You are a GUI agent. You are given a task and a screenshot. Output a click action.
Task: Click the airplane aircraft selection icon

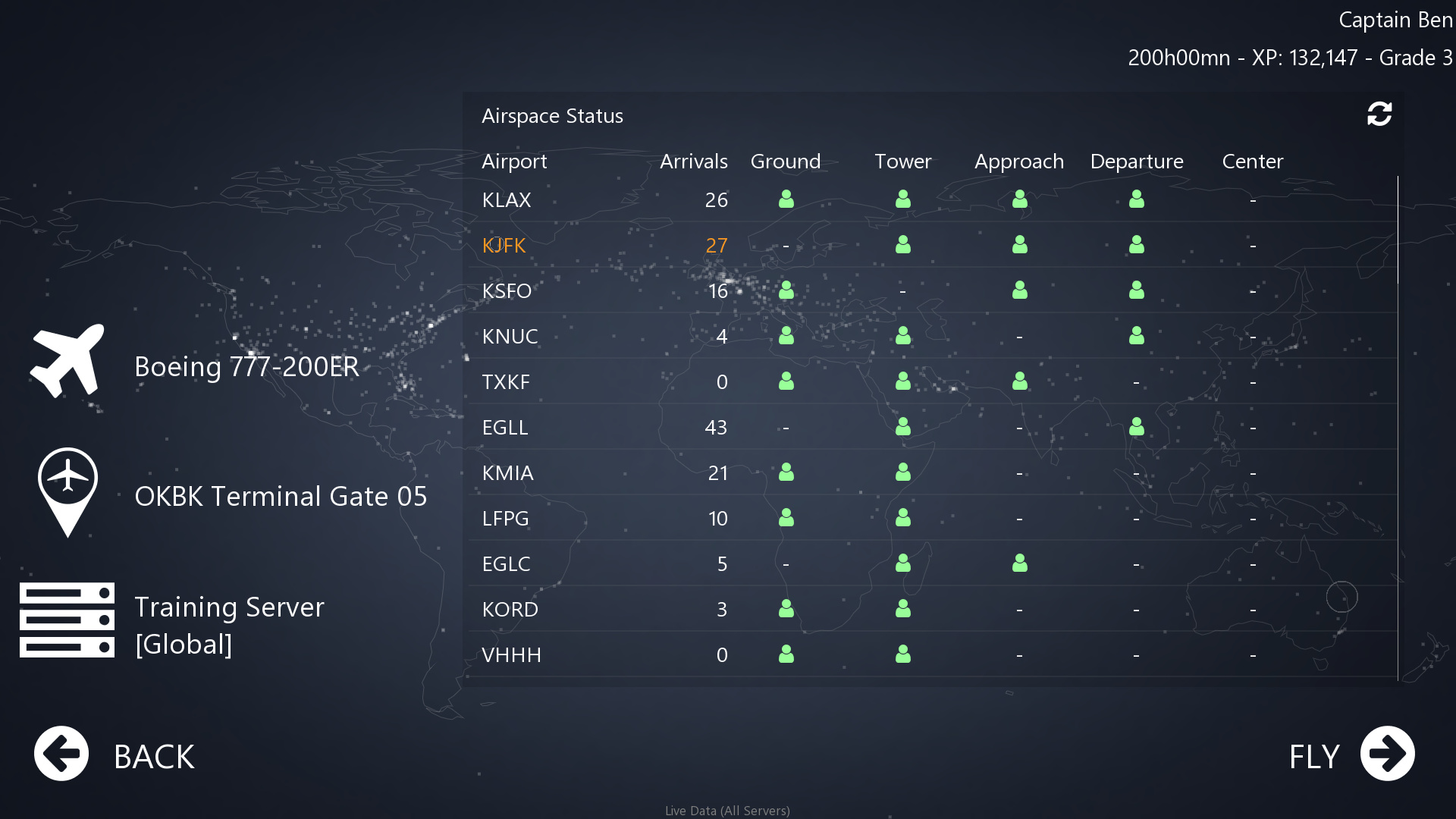pyautogui.click(x=67, y=362)
